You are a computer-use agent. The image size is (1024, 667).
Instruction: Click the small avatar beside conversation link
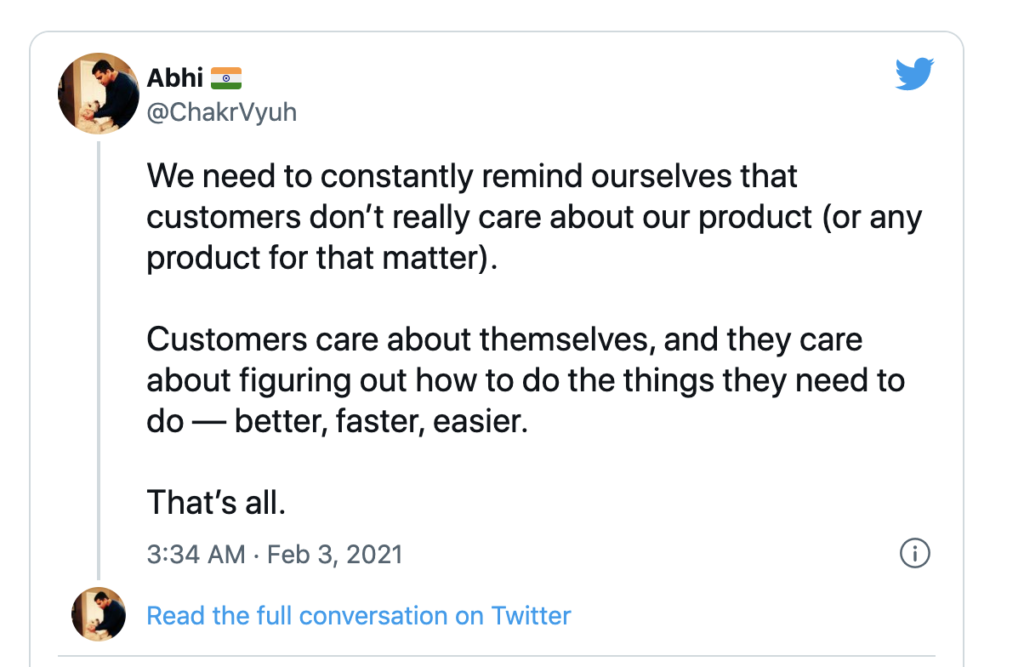coord(99,614)
